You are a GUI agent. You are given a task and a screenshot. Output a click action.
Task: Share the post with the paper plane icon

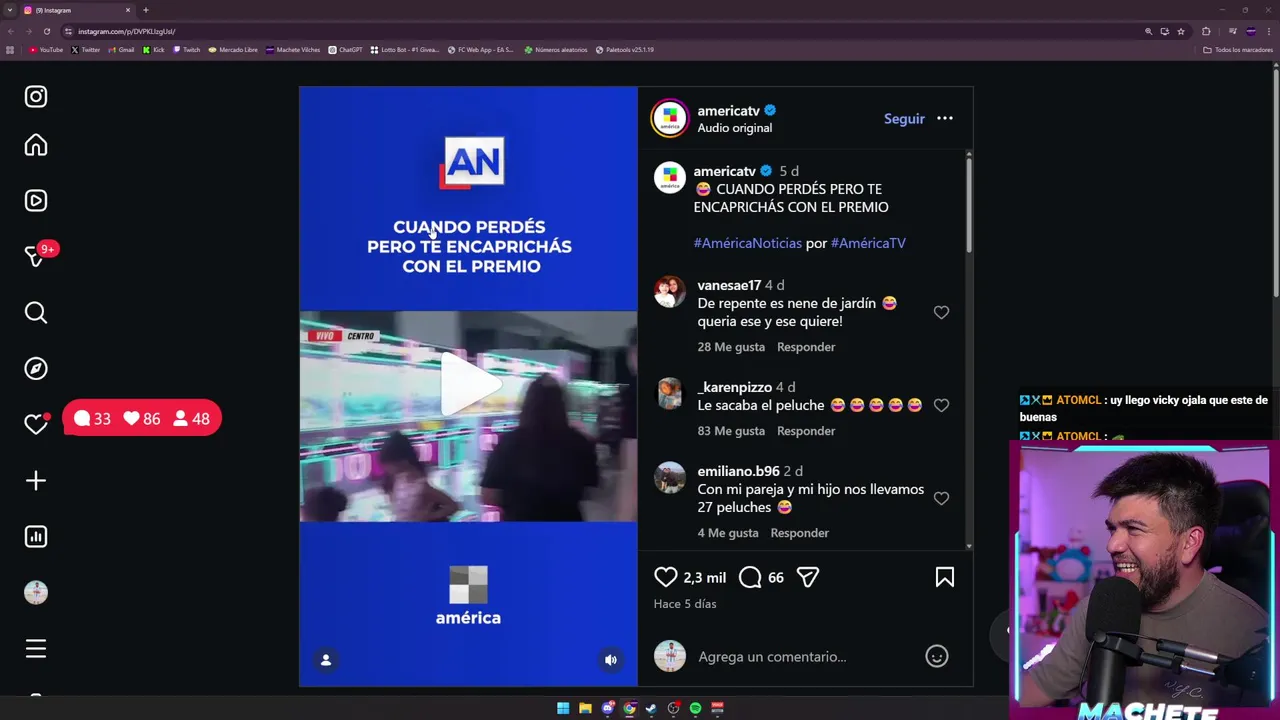(x=808, y=577)
